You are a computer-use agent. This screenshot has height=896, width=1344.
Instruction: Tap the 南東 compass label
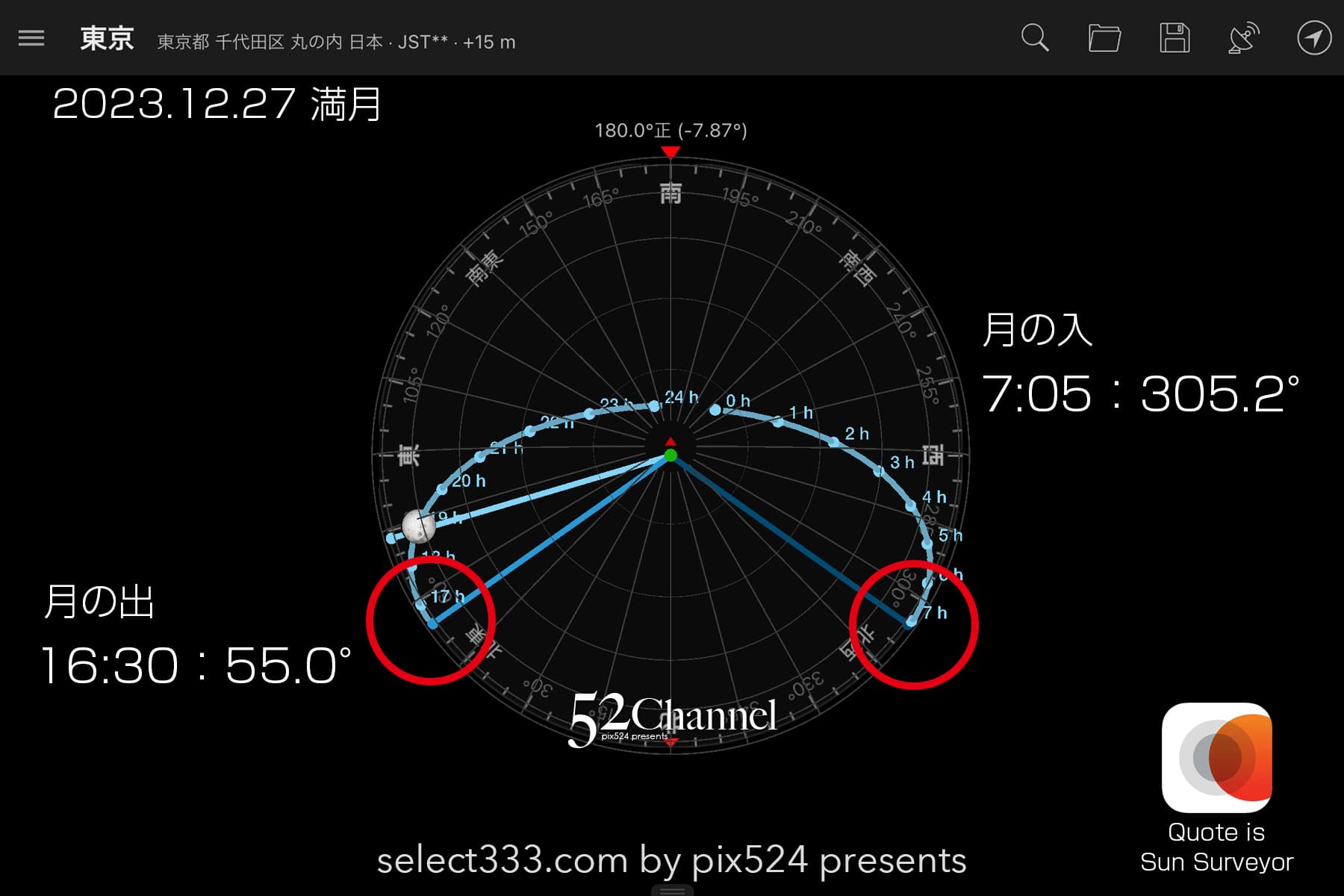pos(485,269)
